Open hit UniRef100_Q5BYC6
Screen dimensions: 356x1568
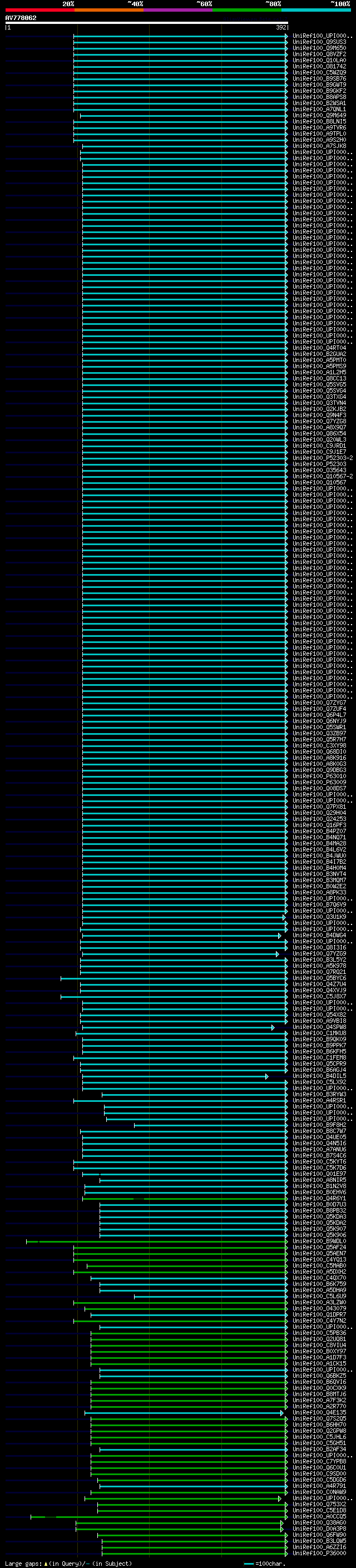click(x=319, y=978)
